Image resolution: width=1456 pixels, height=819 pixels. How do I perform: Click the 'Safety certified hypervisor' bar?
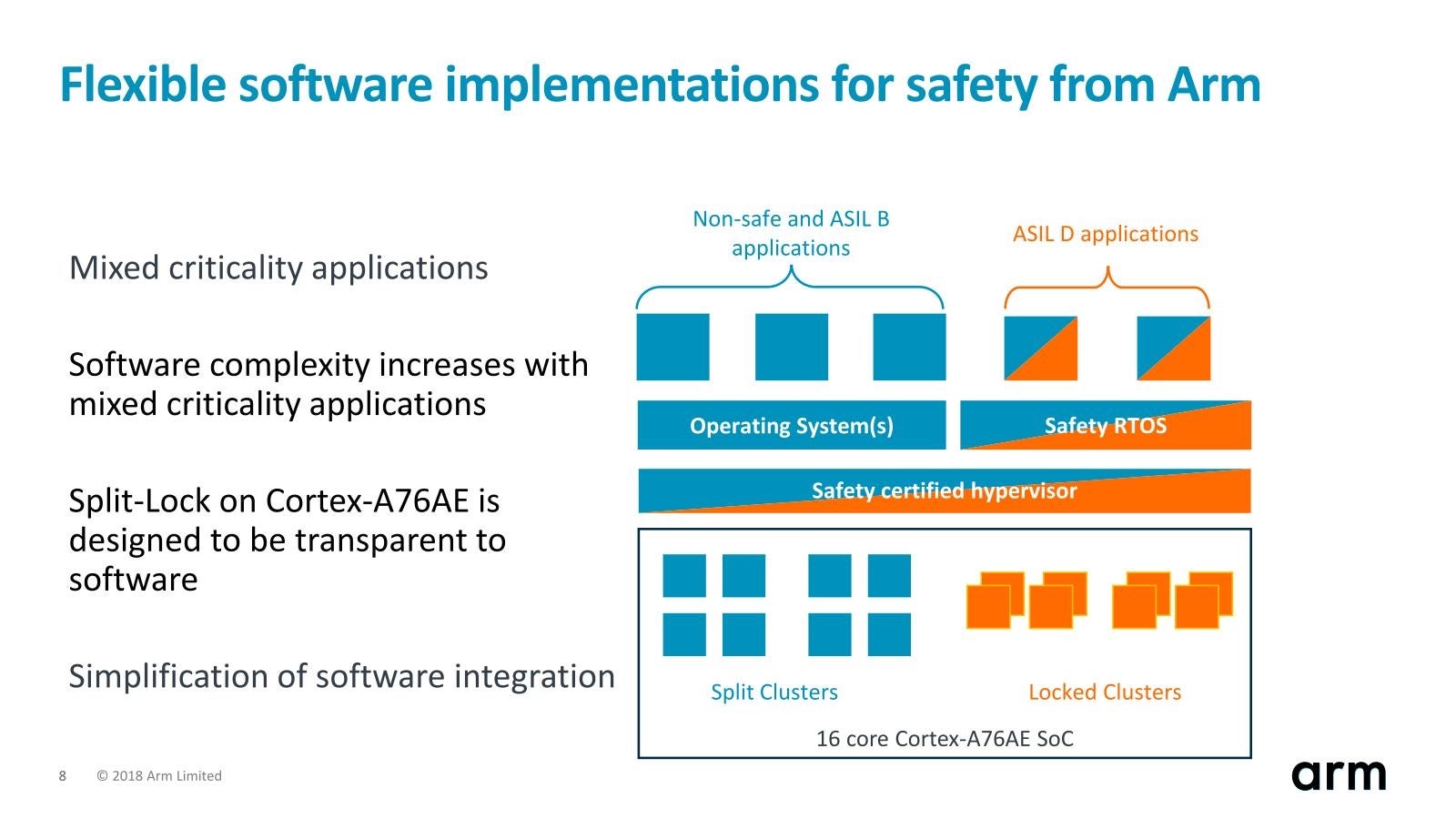point(945,491)
